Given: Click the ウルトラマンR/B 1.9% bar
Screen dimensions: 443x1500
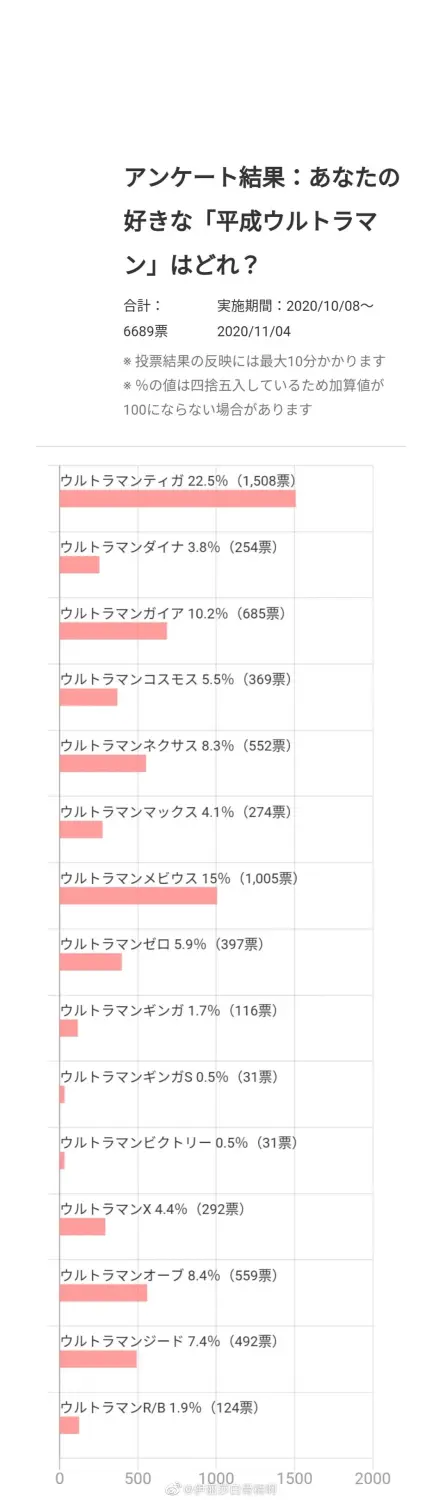Looking at the screenshot, I should point(70,1425).
